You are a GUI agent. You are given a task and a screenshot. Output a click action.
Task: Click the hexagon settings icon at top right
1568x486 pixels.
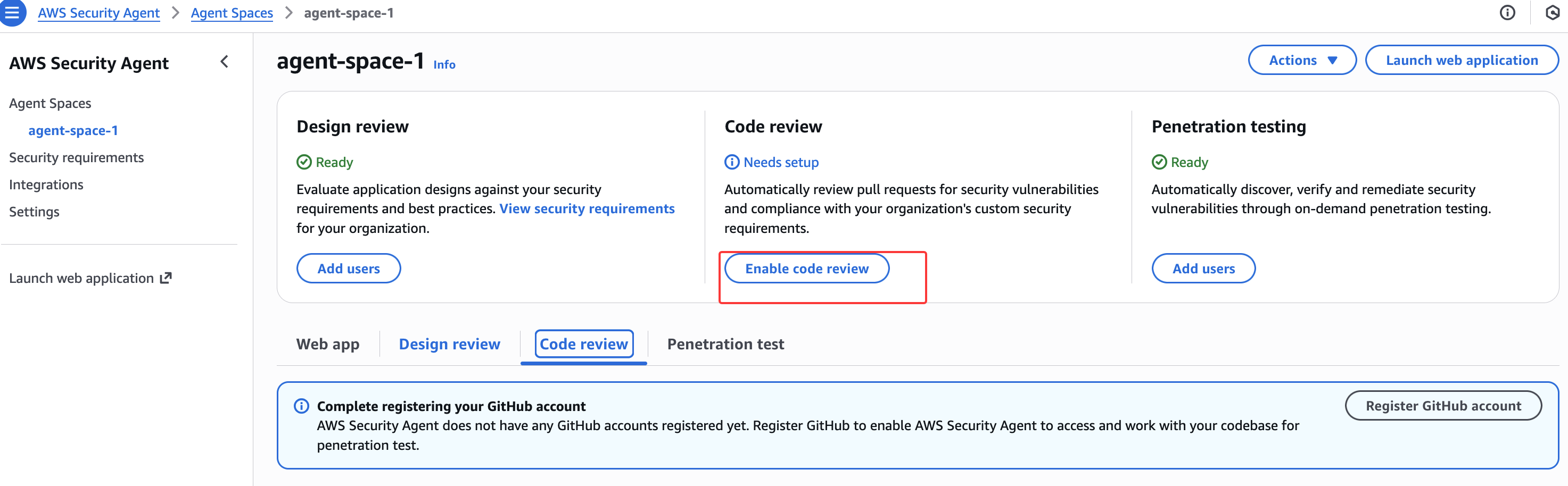[x=1552, y=13]
